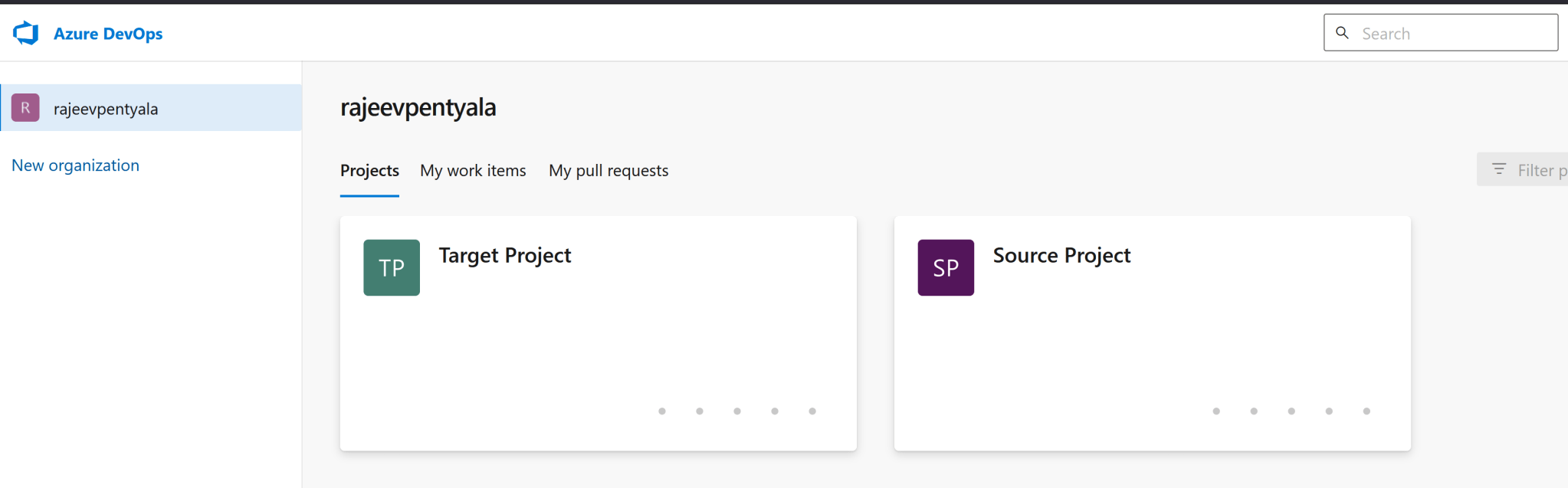The height and width of the screenshot is (488, 1568).
Task: Click inside the Search input field
Action: point(1448,32)
